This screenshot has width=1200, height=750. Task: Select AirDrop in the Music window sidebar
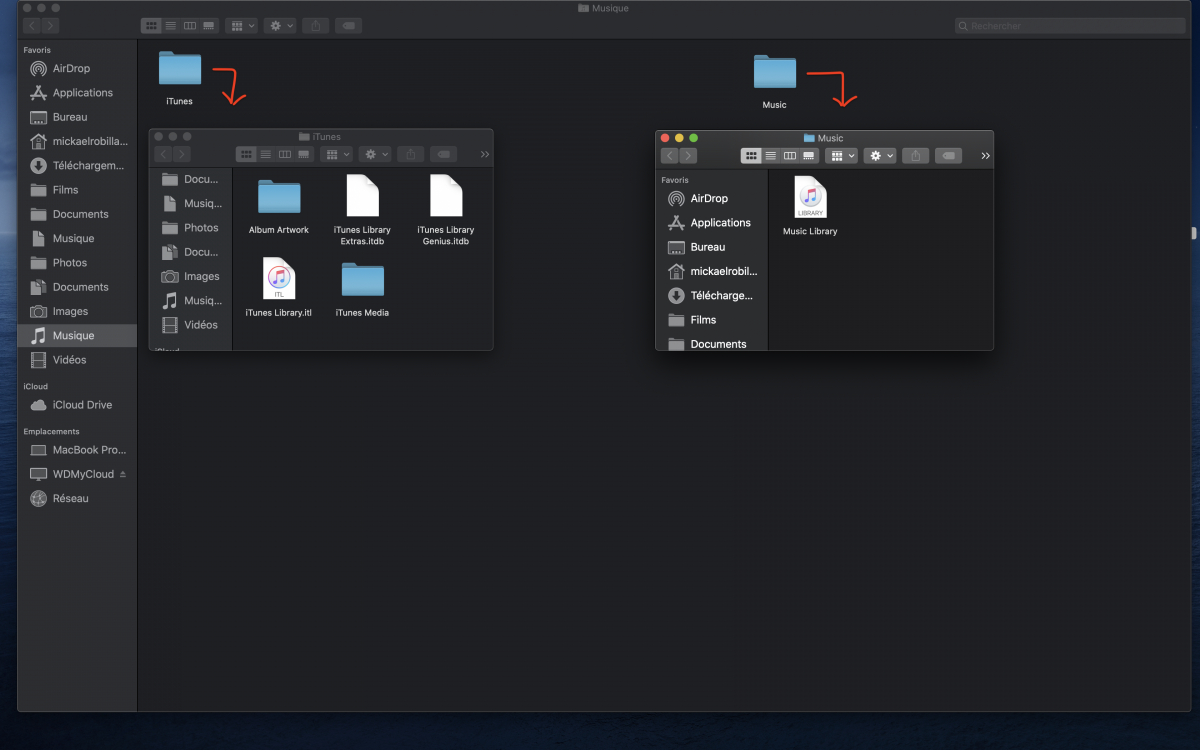709,198
